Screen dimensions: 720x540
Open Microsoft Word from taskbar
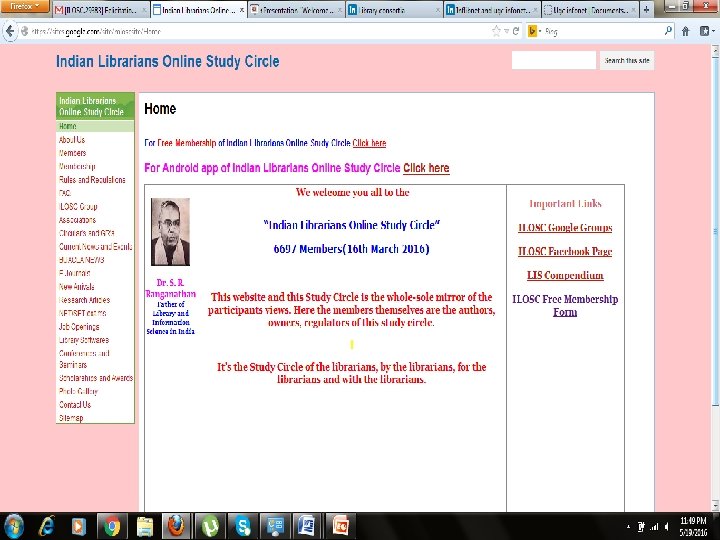pos(306,527)
